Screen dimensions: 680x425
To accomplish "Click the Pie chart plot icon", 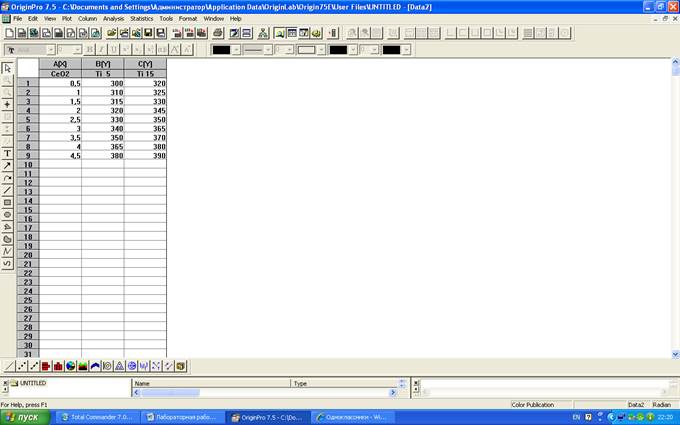I will coord(70,366).
